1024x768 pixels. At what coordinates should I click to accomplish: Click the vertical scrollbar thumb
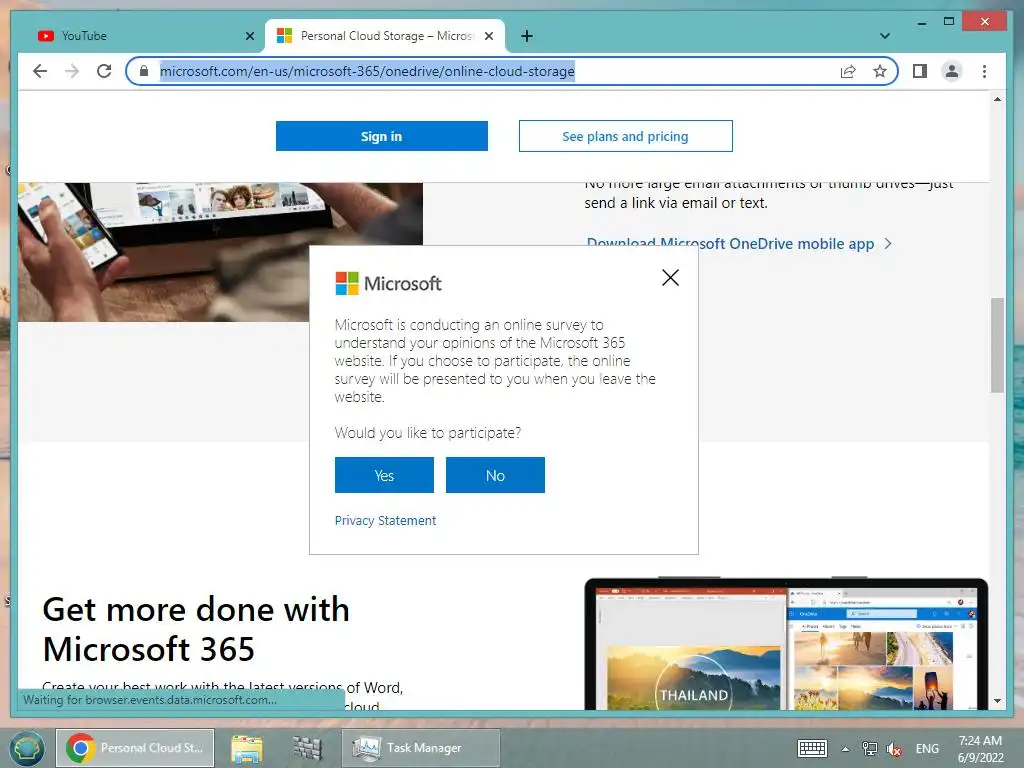pos(997,345)
